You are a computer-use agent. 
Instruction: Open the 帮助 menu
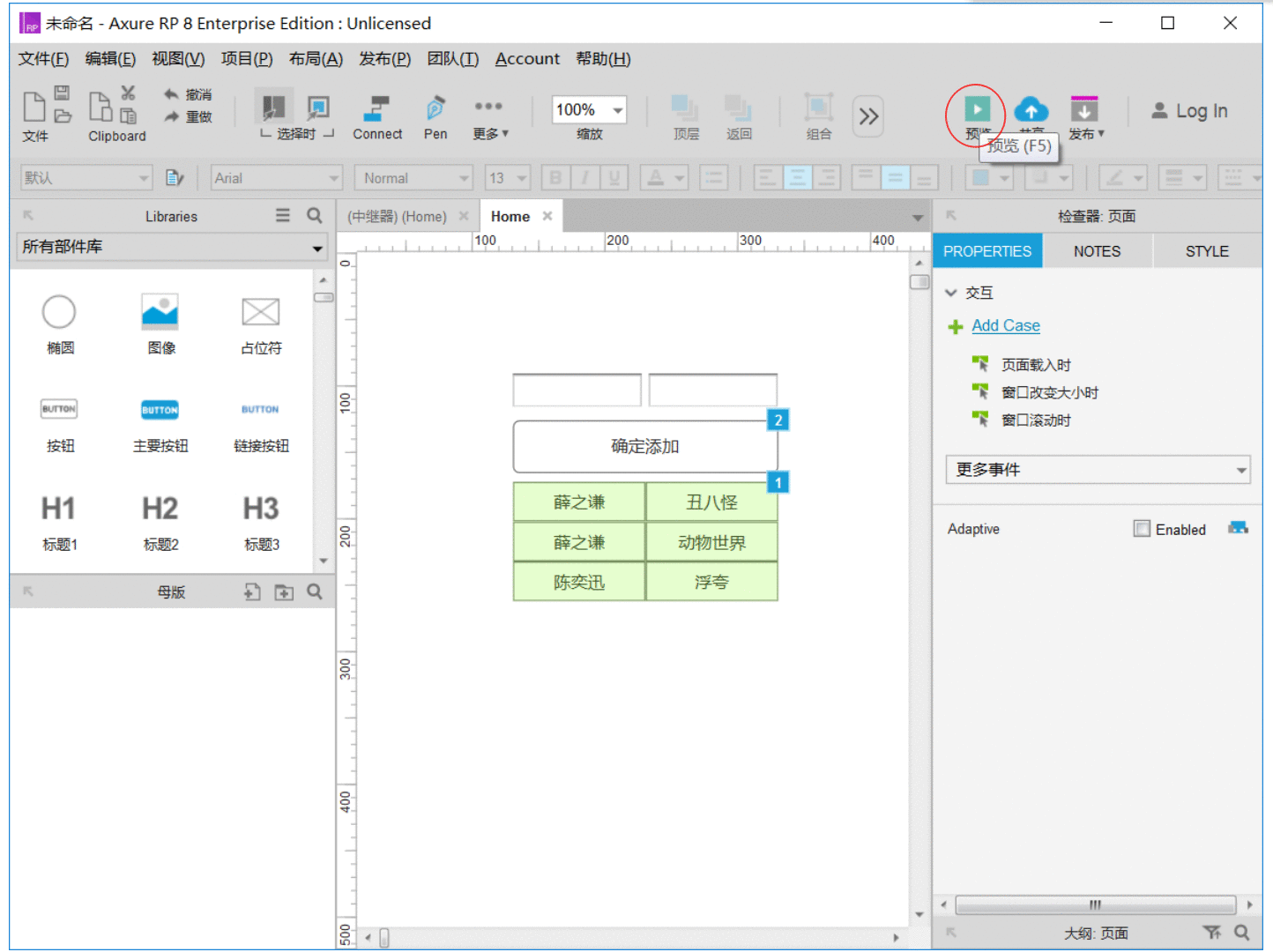point(603,59)
